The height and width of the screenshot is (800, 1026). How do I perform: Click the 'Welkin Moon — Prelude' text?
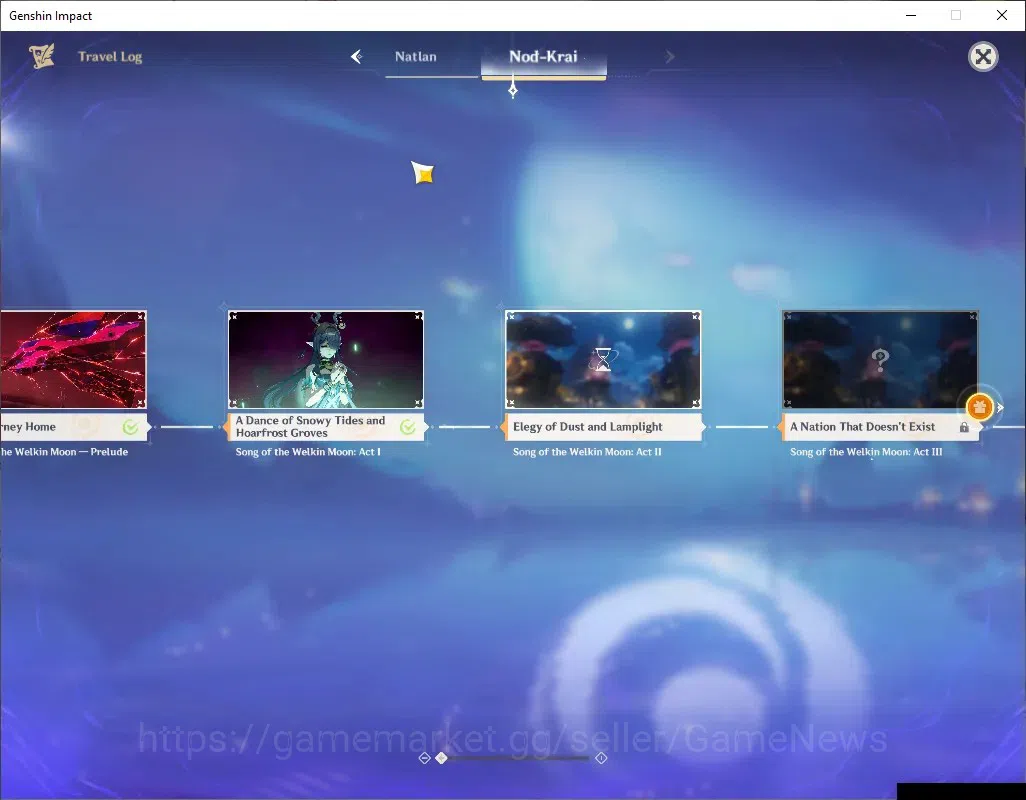click(x=71, y=451)
